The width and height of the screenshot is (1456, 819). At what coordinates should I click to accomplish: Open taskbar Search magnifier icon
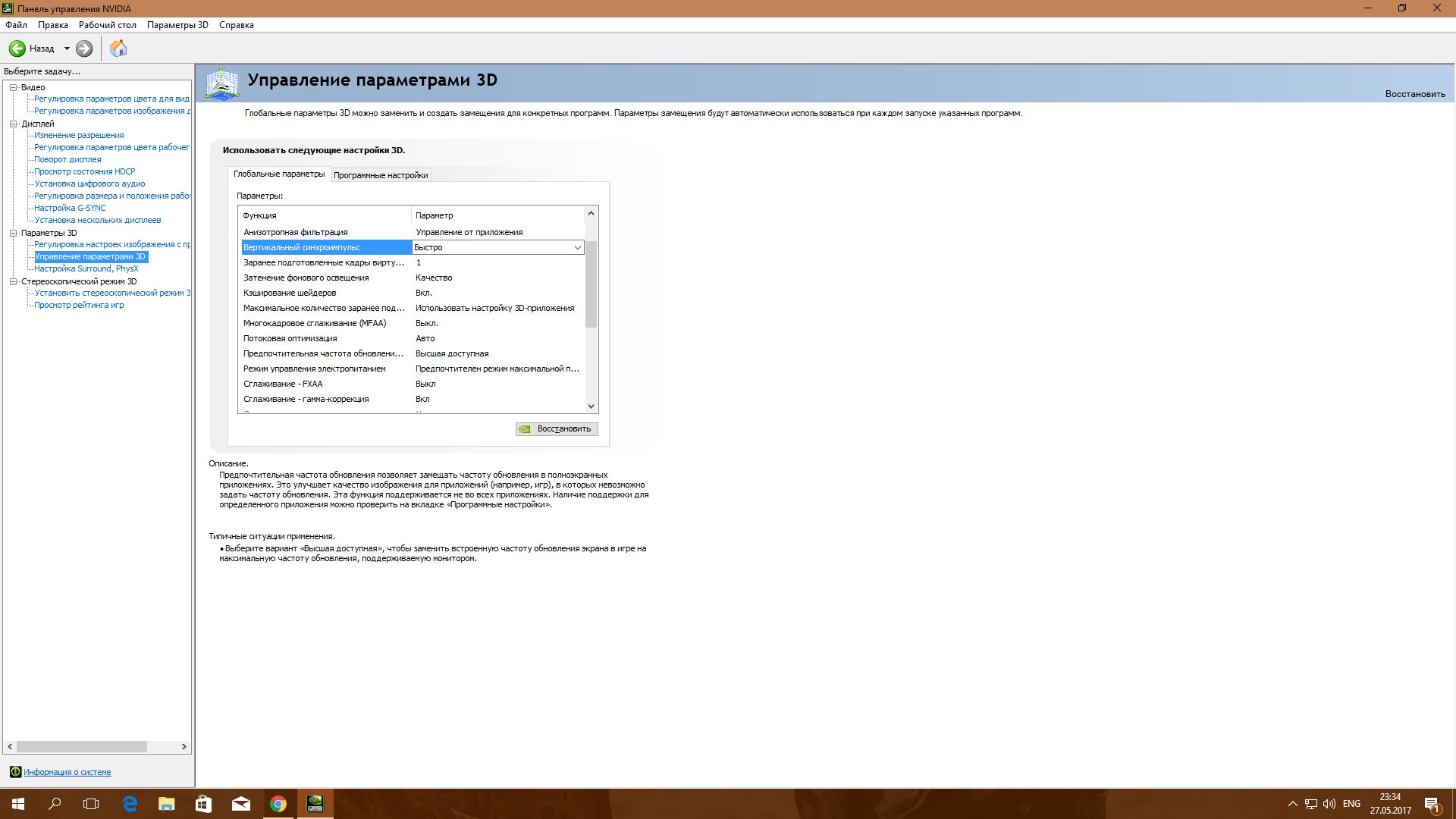pos(55,804)
